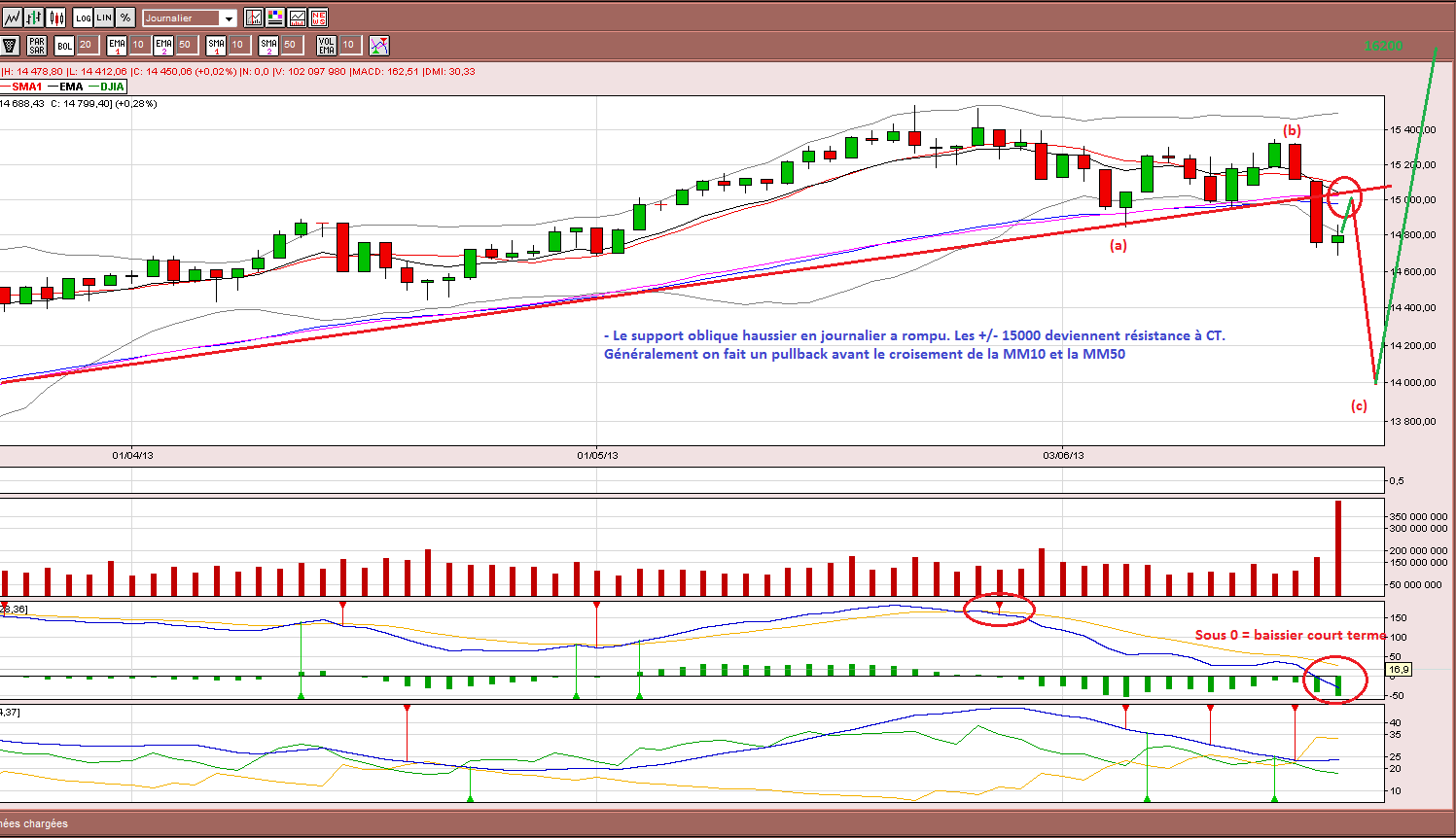Toggle the VOL EMA indicator
The height and width of the screenshot is (838, 1456).
pos(327,45)
